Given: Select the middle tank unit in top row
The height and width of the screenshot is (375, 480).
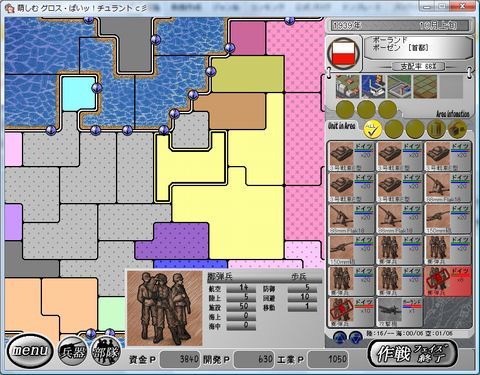Looking at the screenshot, I should click(399, 156).
